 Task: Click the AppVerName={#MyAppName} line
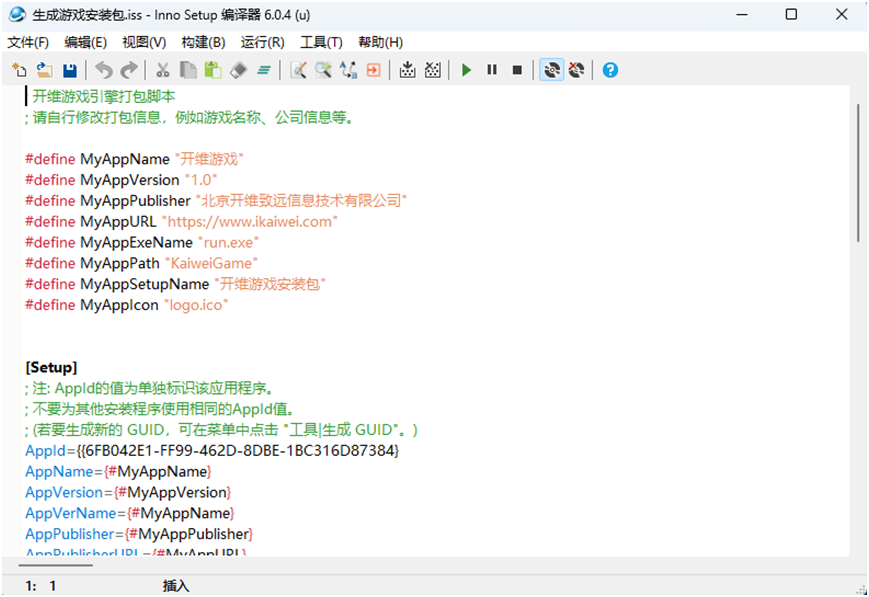(x=130, y=513)
